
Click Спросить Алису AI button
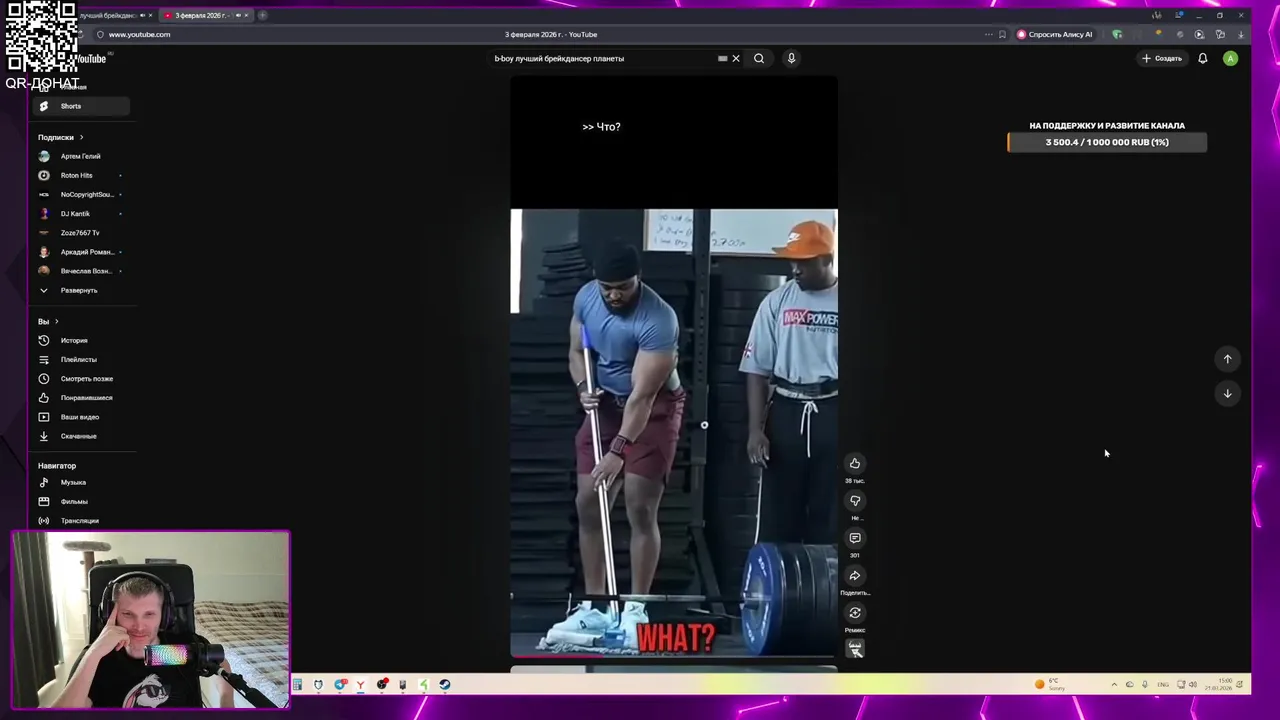1055,34
